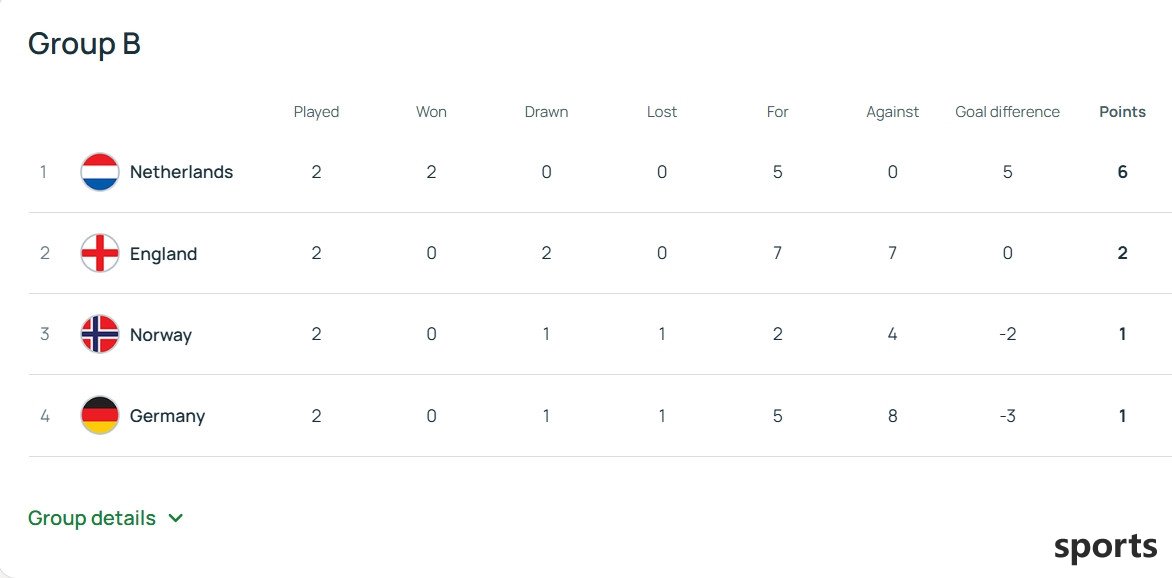Click the Group B heading
1172x578 pixels.
click(x=84, y=43)
